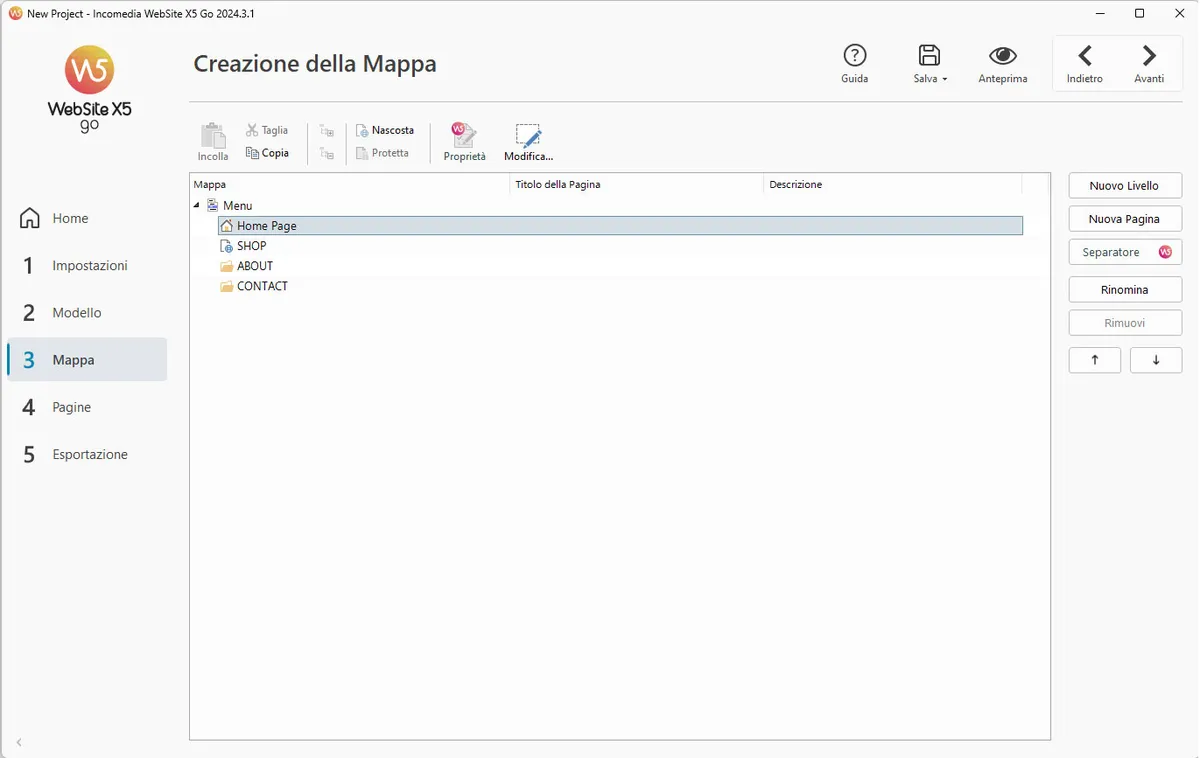Click the upper tree expand icon

point(326,131)
